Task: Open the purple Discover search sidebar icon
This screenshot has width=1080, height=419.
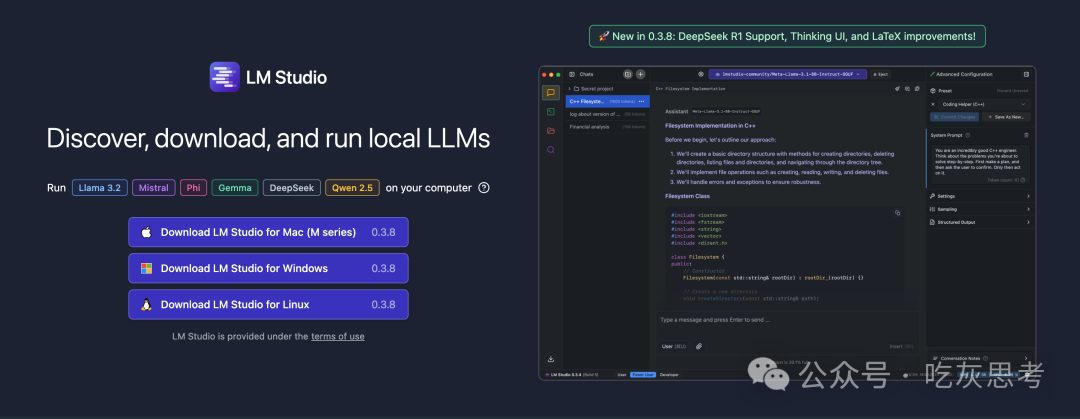Action: [x=551, y=150]
